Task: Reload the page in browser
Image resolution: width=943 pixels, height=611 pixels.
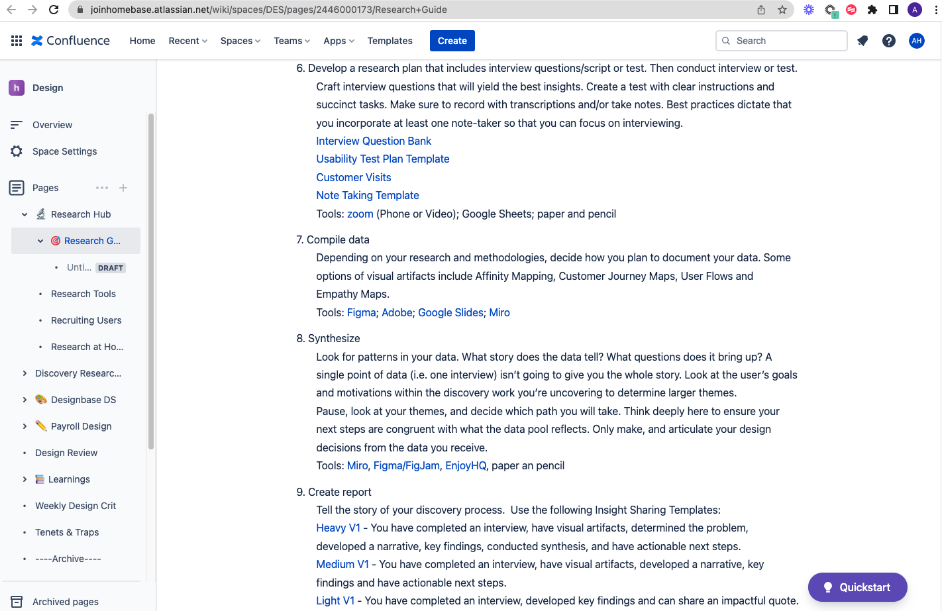Action: [x=54, y=10]
